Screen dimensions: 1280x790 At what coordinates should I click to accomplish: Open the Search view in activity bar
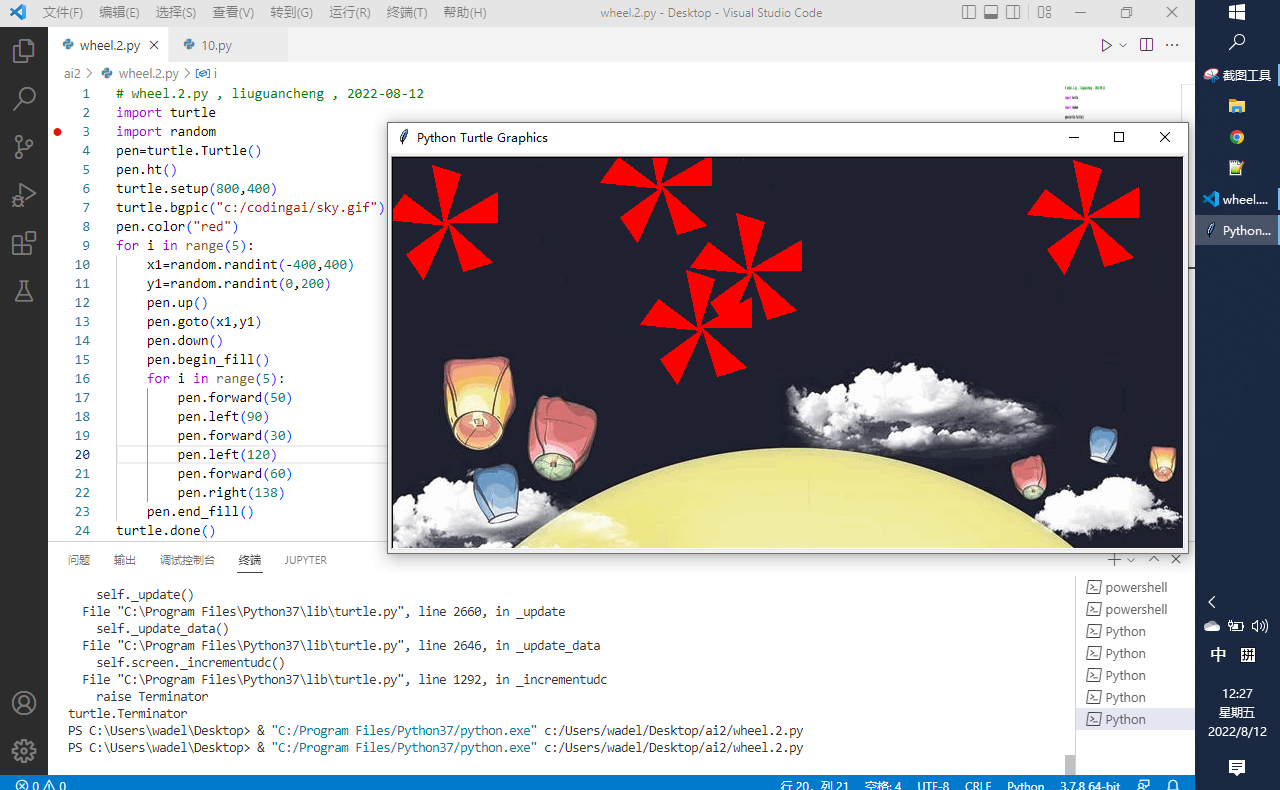click(24, 99)
